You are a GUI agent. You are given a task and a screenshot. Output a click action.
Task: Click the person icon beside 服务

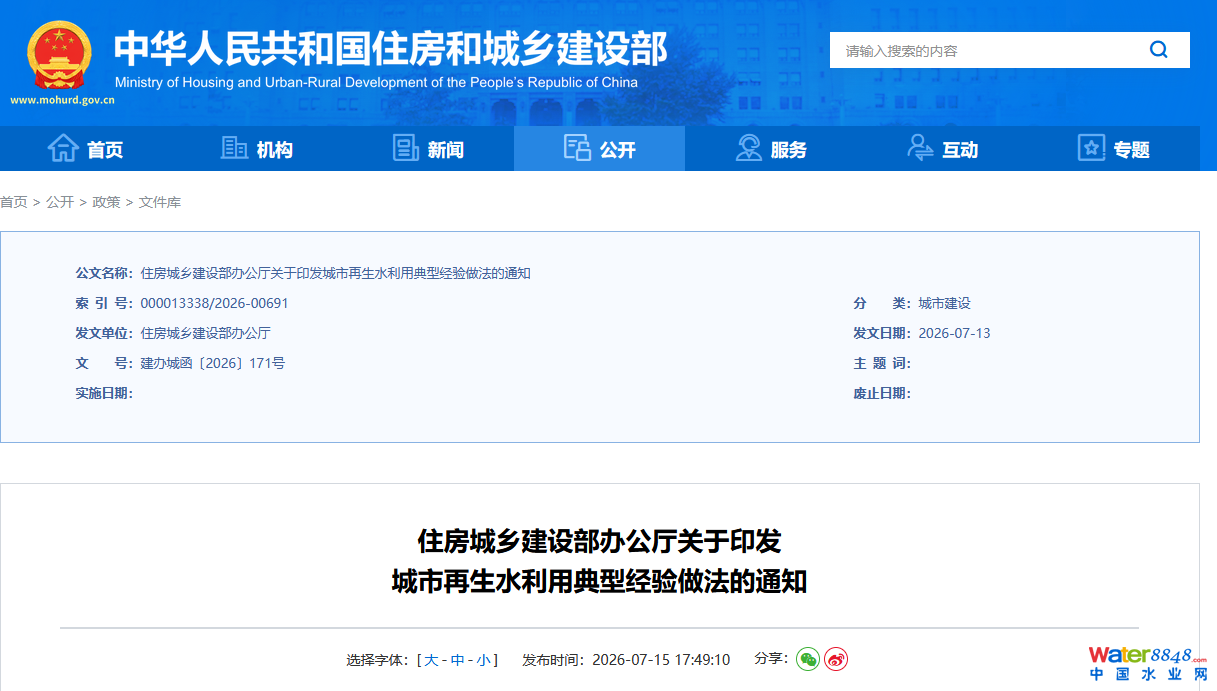[748, 148]
